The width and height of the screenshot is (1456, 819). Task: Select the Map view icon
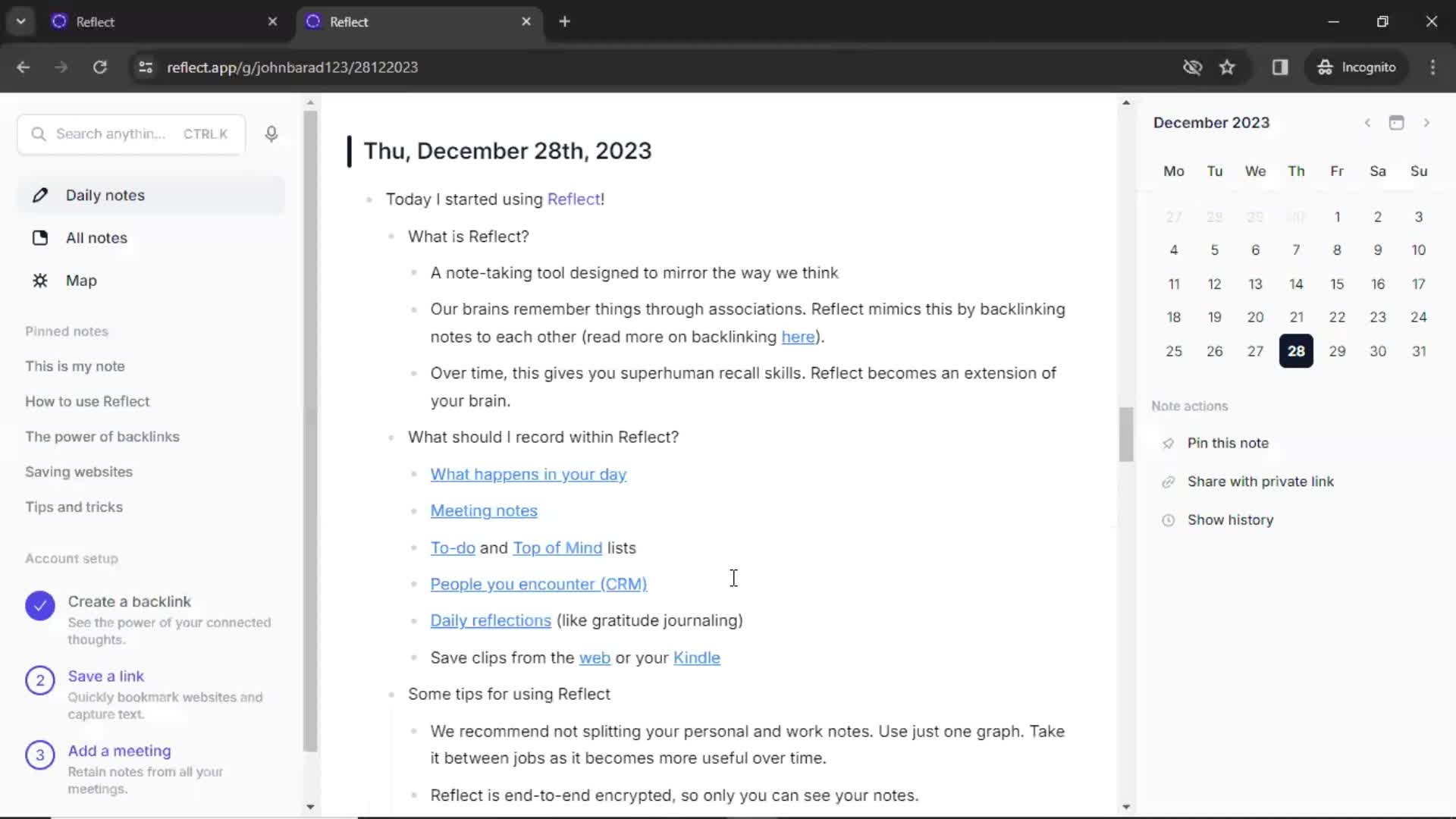click(x=40, y=280)
